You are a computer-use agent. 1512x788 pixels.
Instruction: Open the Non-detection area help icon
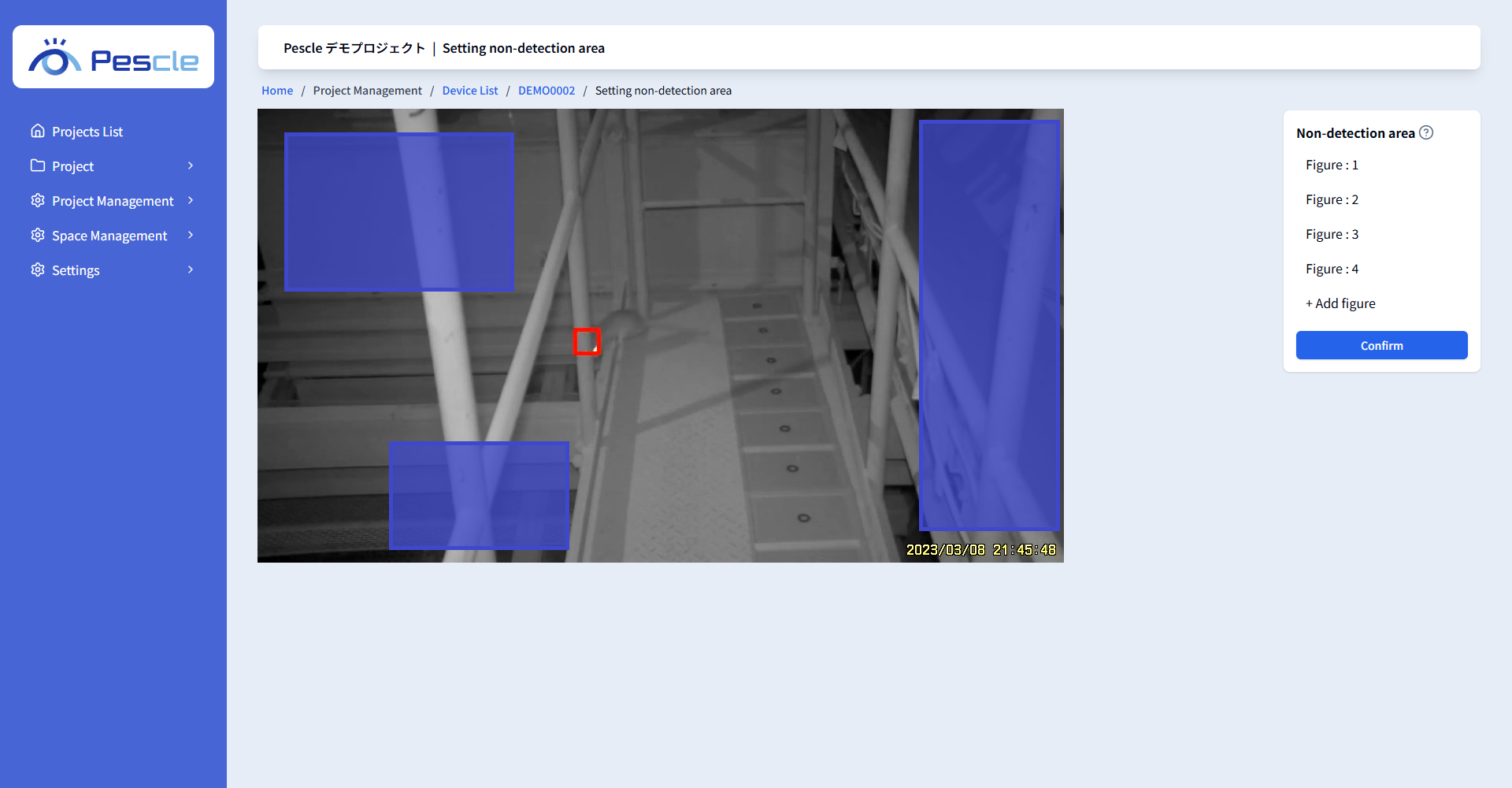pyautogui.click(x=1426, y=132)
